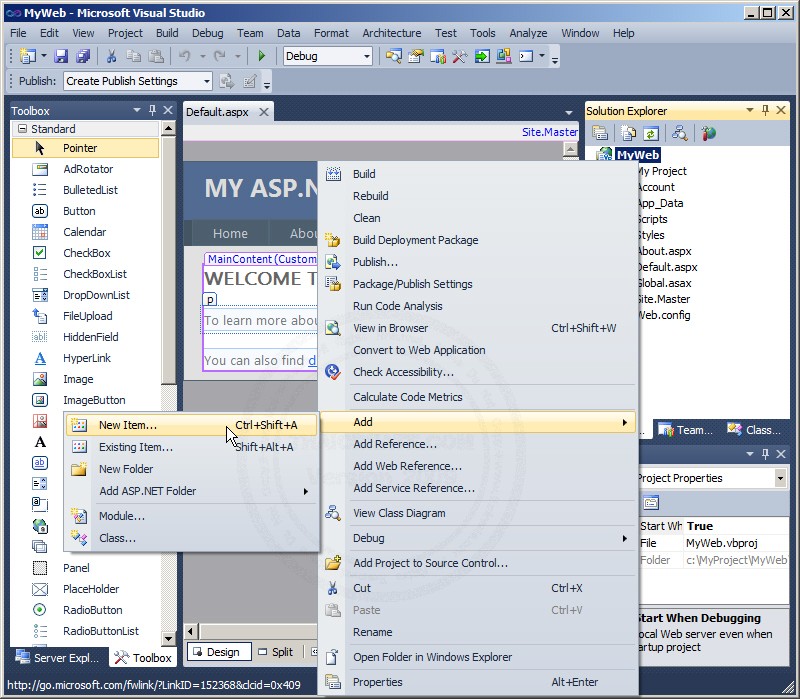
Task: Show All Files in Solution Explorer
Action: click(626, 132)
